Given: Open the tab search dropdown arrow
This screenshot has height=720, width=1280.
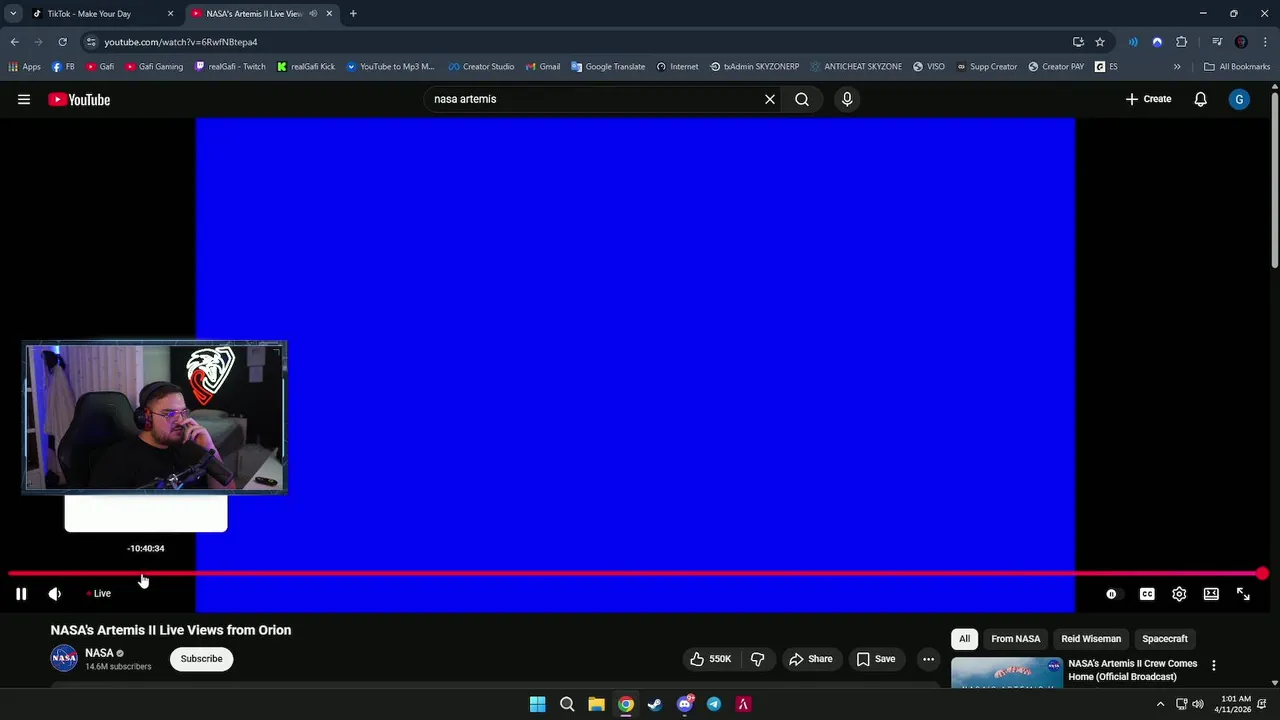Looking at the screenshot, I should click(x=12, y=14).
